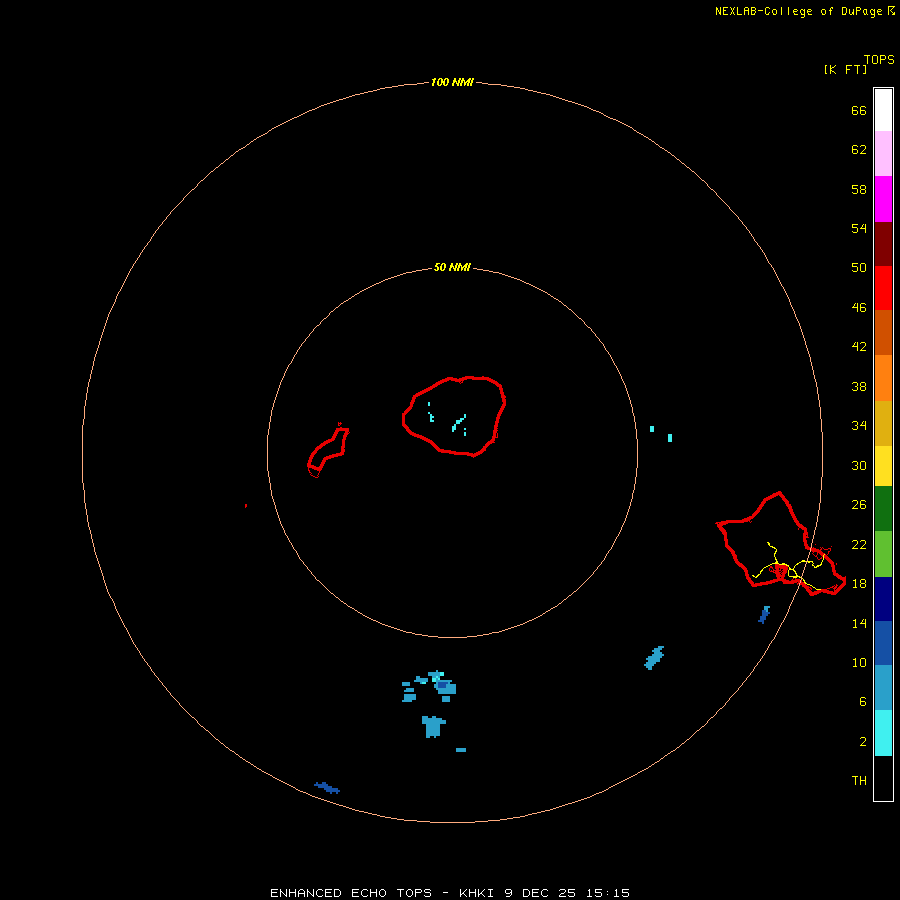Viewport: 900px width, 900px height.
Task: Click the legend value '26'
Action: tap(859, 505)
